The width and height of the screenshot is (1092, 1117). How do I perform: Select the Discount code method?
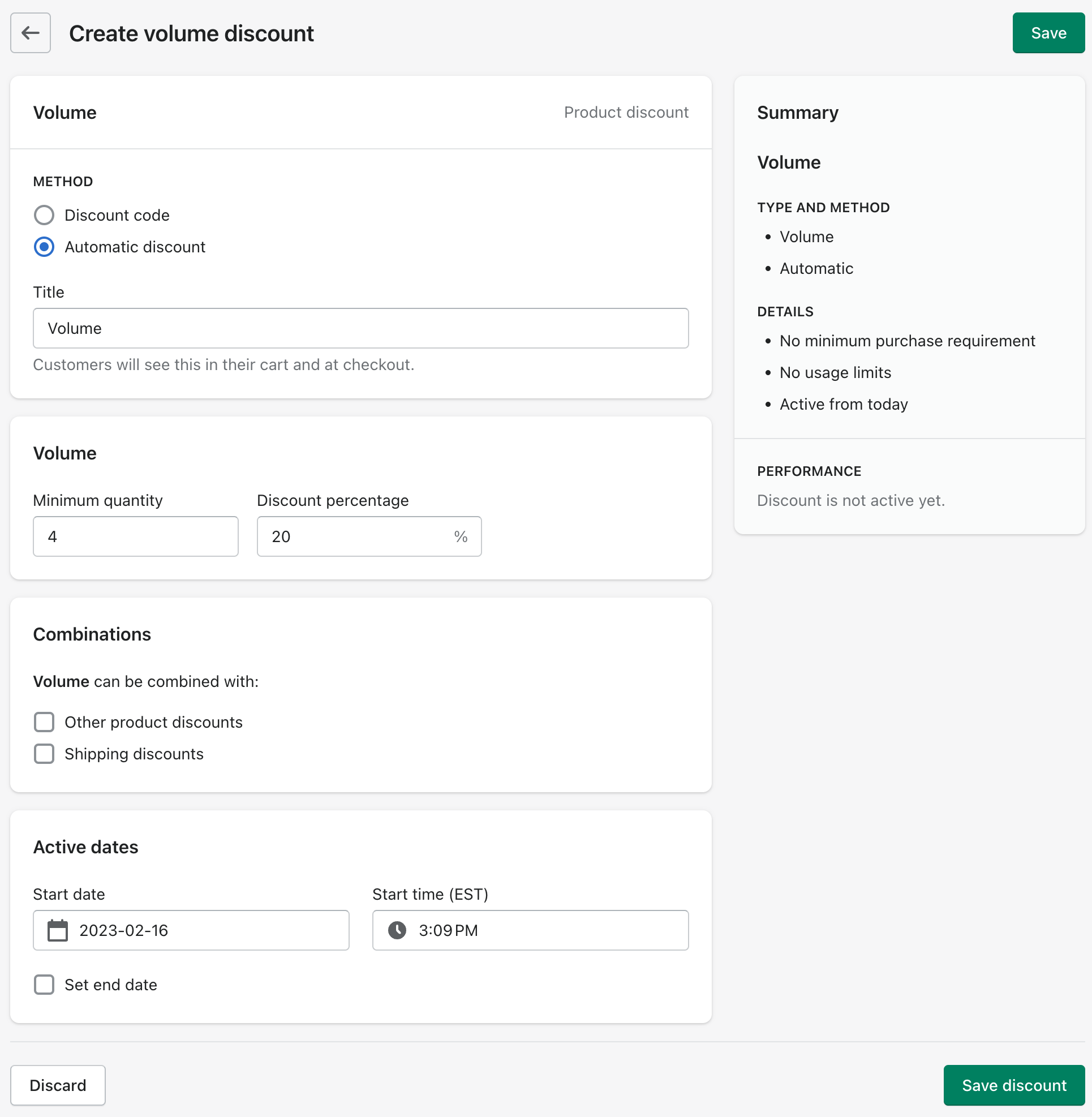click(44, 215)
